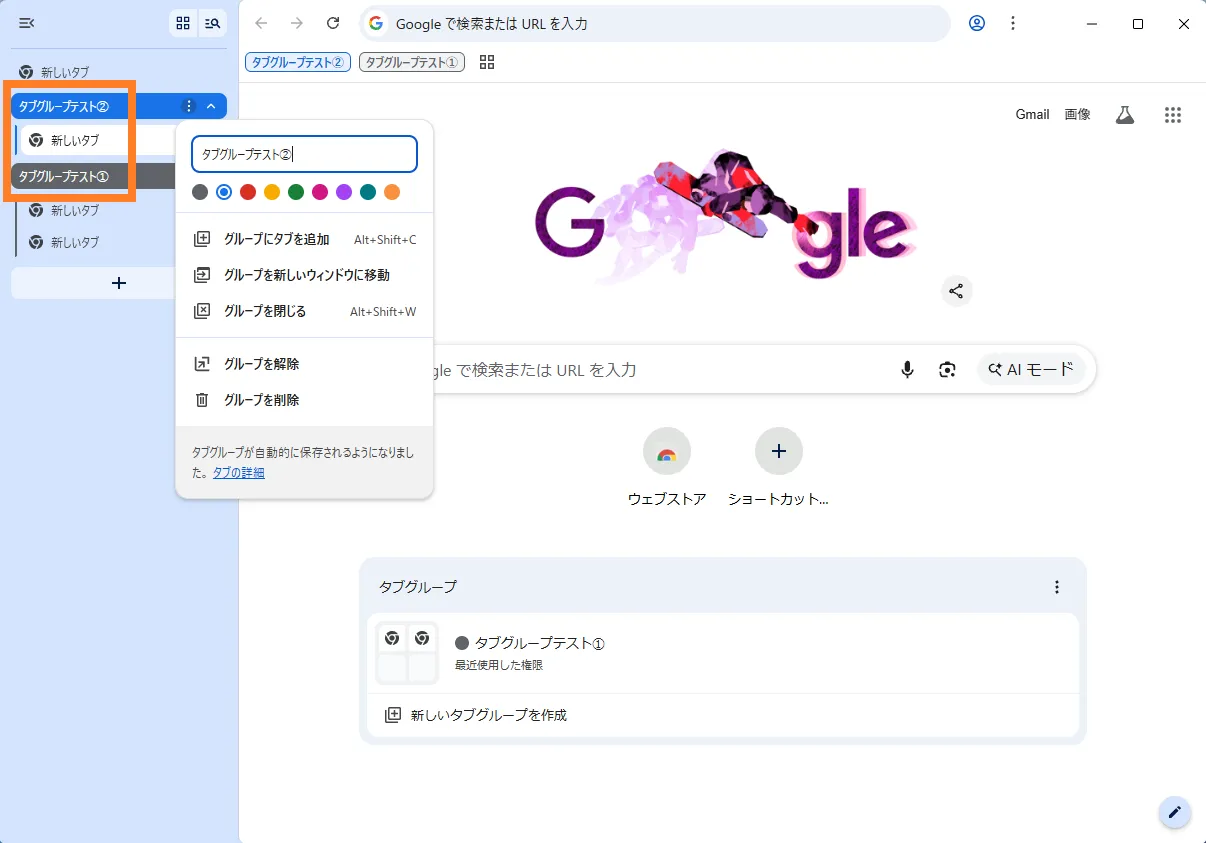The height and width of the screenshot is (843, 1206).
Task: Choose グループを新しいウィンドウに移動 menu item
Action: pyautogui.click(x=306, y=275)
